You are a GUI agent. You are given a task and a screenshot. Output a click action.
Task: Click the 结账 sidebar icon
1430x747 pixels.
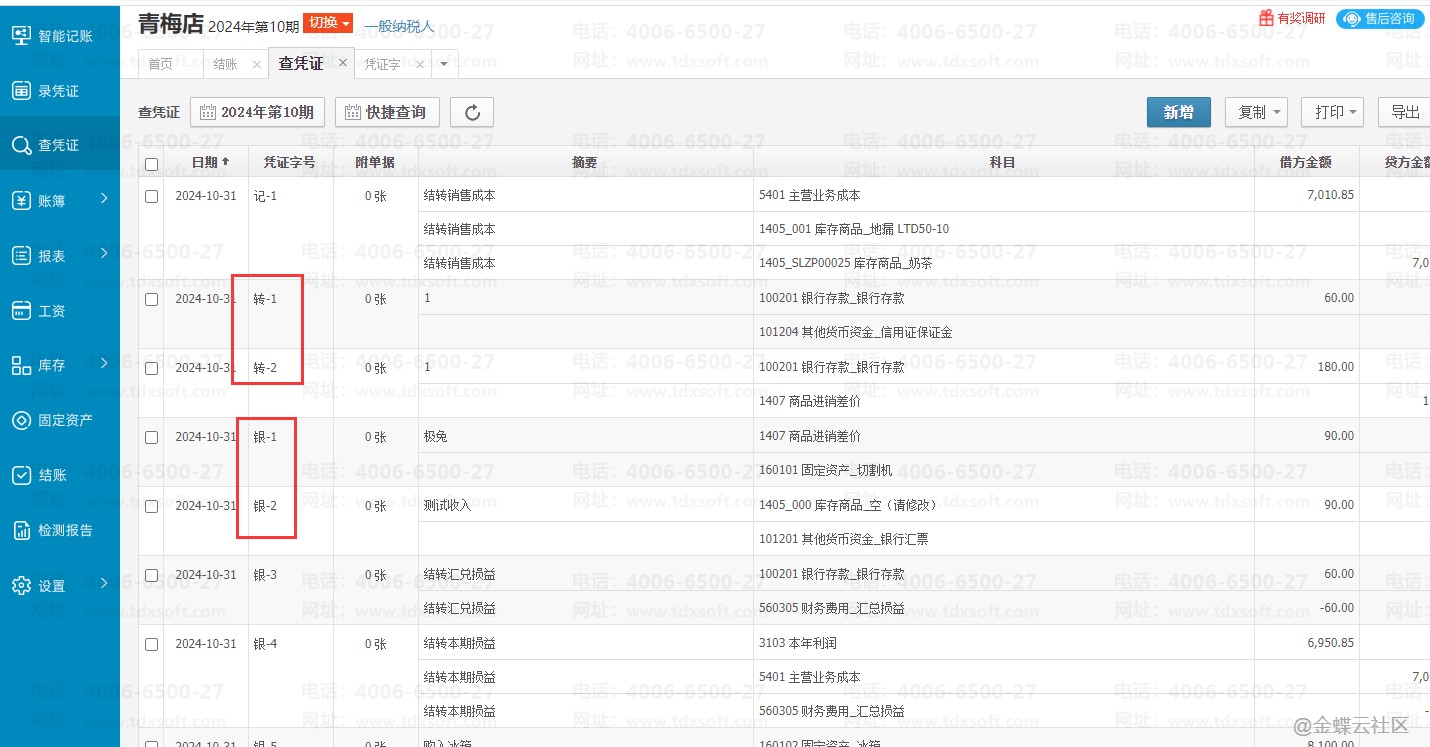(x=22, y=476)
